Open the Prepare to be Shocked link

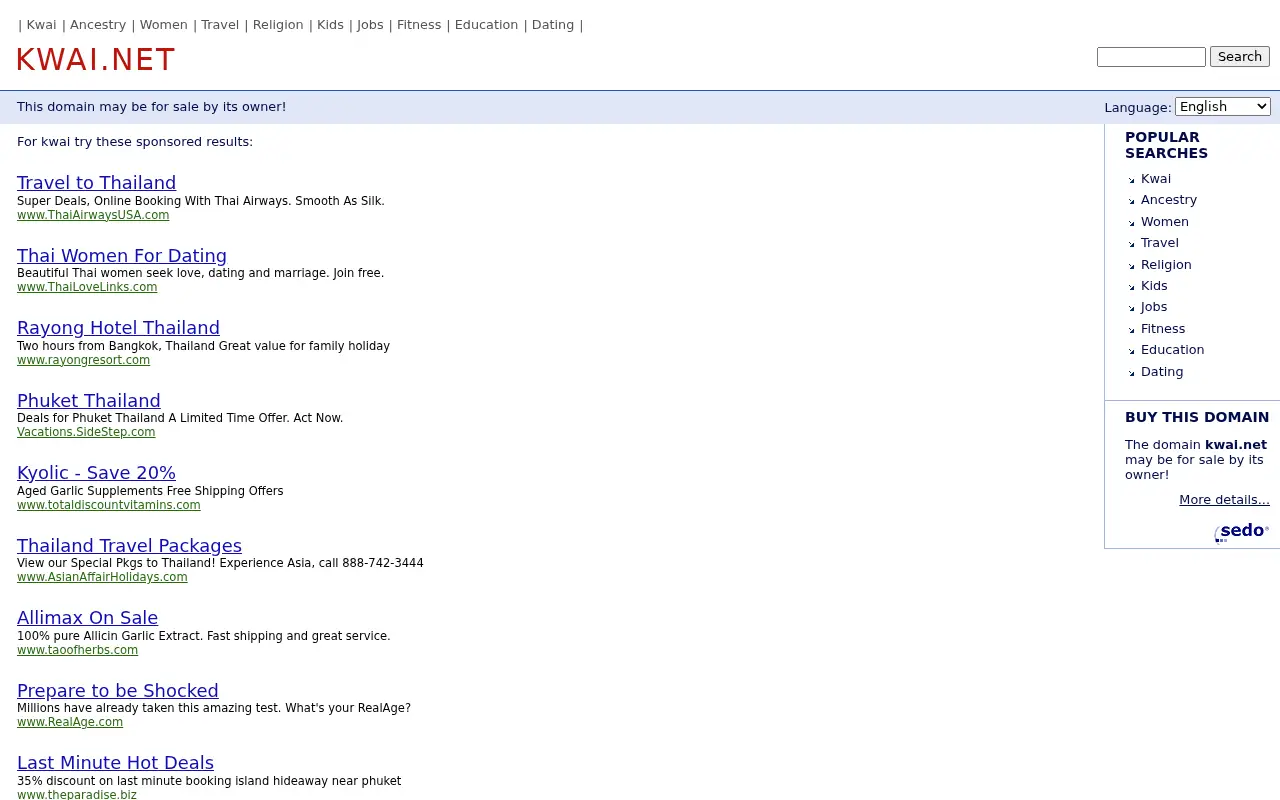point(117,691)
